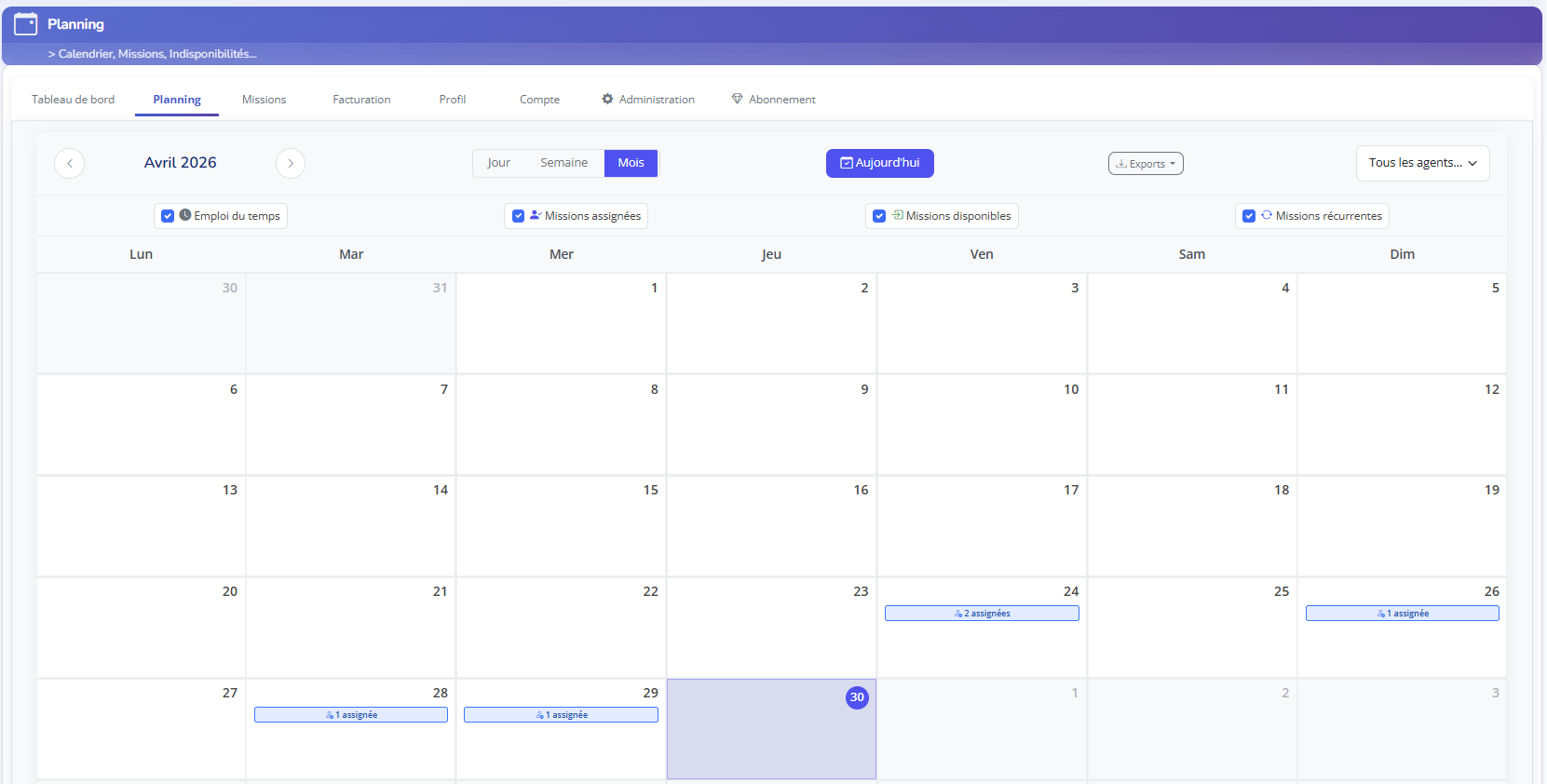Open the Tableau de bord tab
The width and height of the screenshot is (1547, 784).
click(x=74, y=100)
